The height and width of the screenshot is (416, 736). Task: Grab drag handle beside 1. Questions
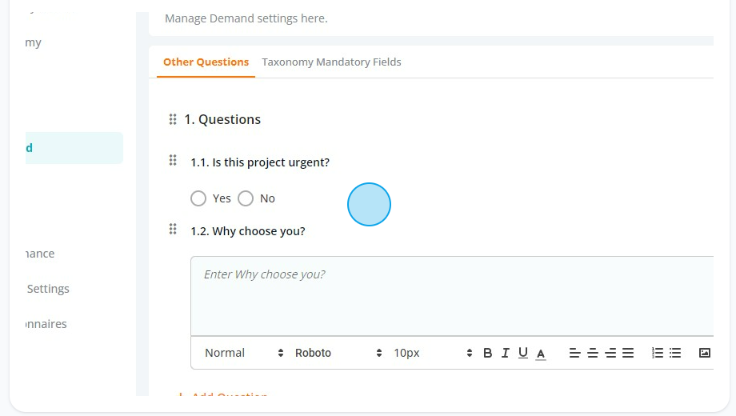click(x=173, y=119)
